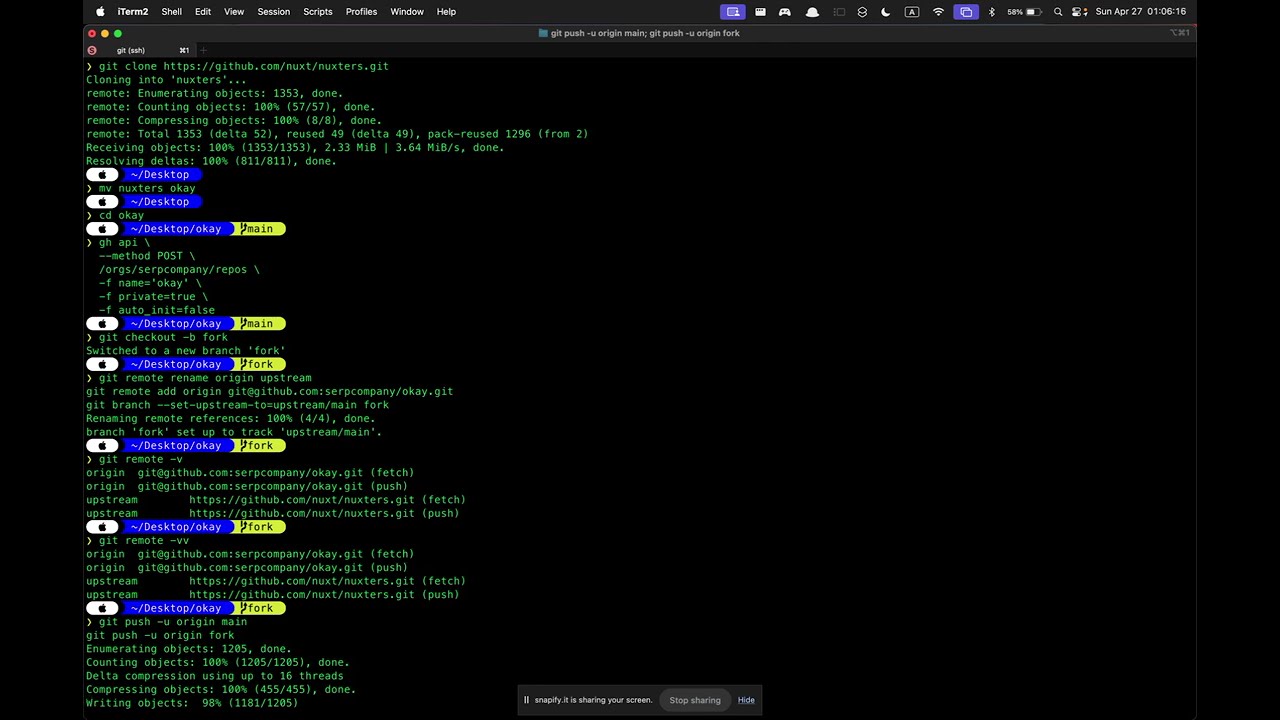
Task: Click the '-f auto_init=false' line
Action: (157, 310)
